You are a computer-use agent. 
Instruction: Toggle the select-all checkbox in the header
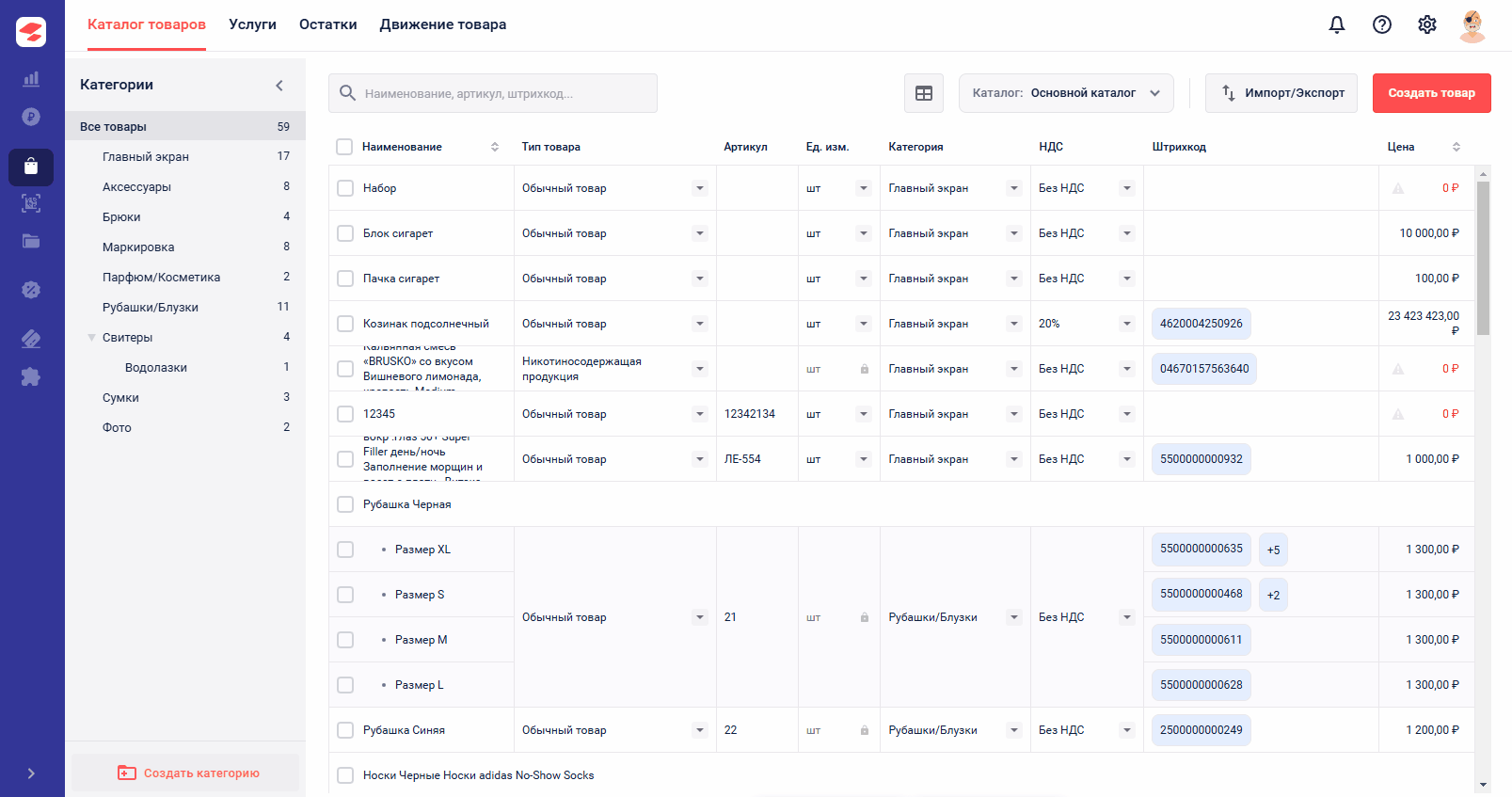tap(344, 147)
